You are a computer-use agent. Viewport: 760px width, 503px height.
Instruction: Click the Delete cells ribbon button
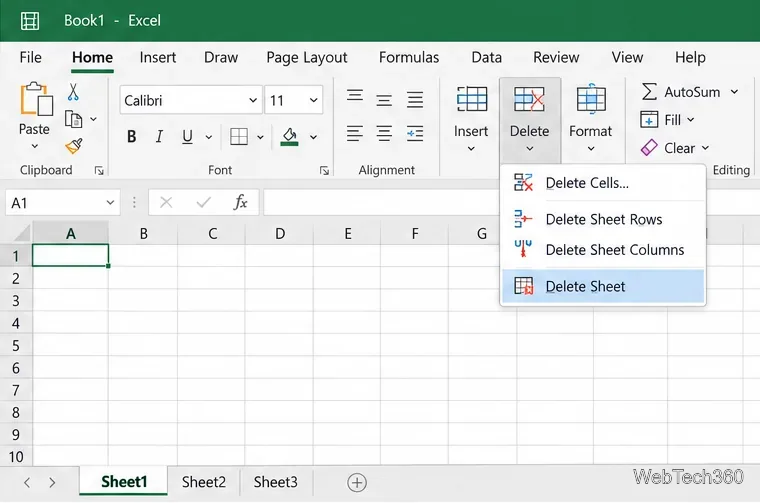(530, 119)
